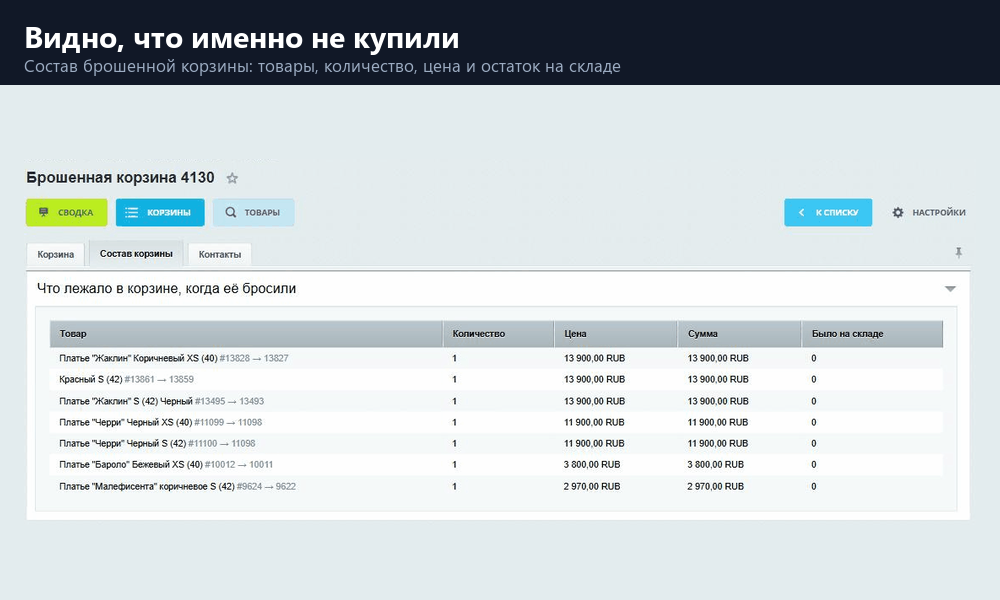
Task: Switch to the Контакты tab
Action: (x=219, y=254)
